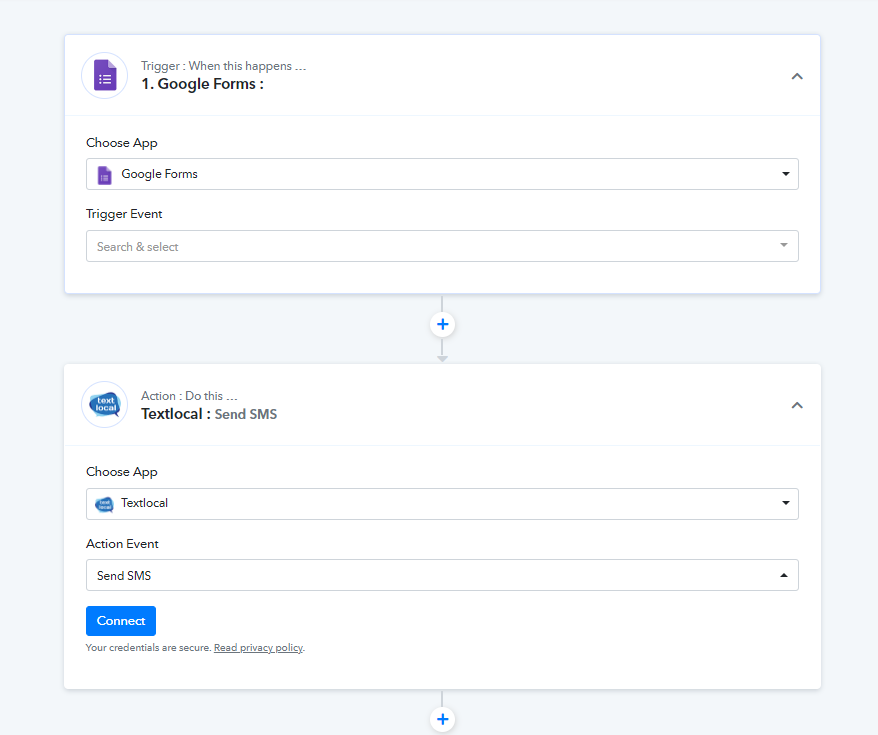This screenshot has width=878, height=735.
Task: Click the Connect button
Action: click(x=121, y=621)
